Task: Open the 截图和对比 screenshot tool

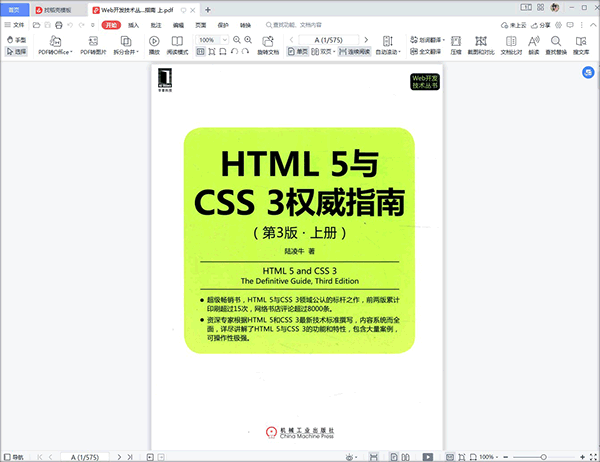Action: pos(481,45)
